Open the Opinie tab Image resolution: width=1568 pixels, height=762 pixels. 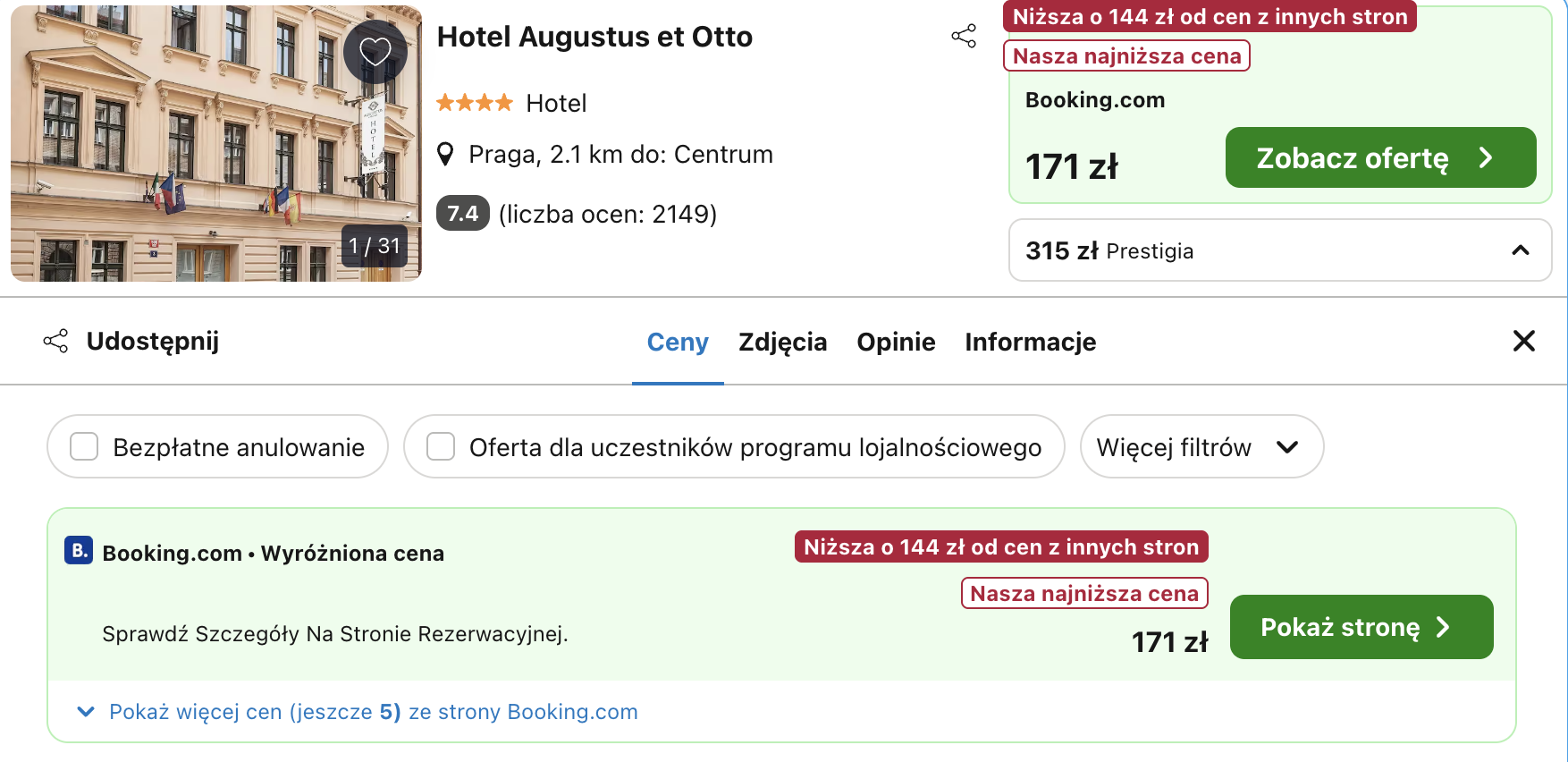pos(896,342)
